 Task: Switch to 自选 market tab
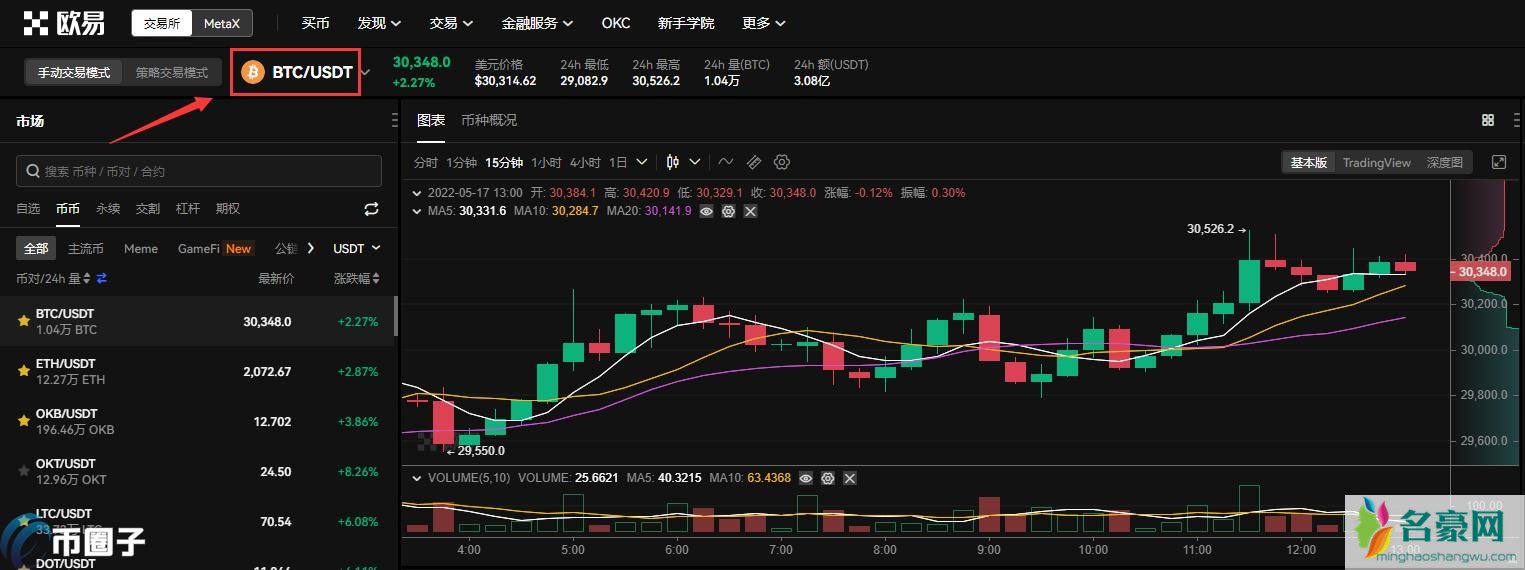28,209
